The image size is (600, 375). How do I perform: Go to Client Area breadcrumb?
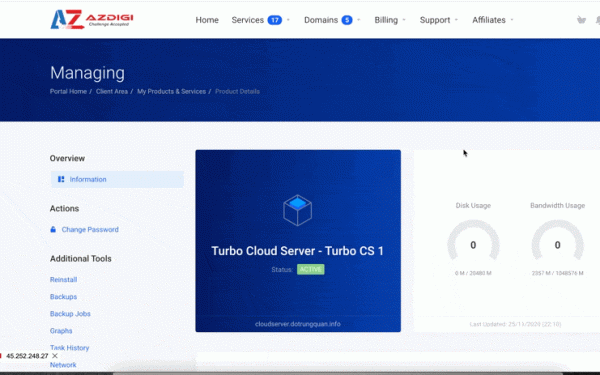[112, 91]
